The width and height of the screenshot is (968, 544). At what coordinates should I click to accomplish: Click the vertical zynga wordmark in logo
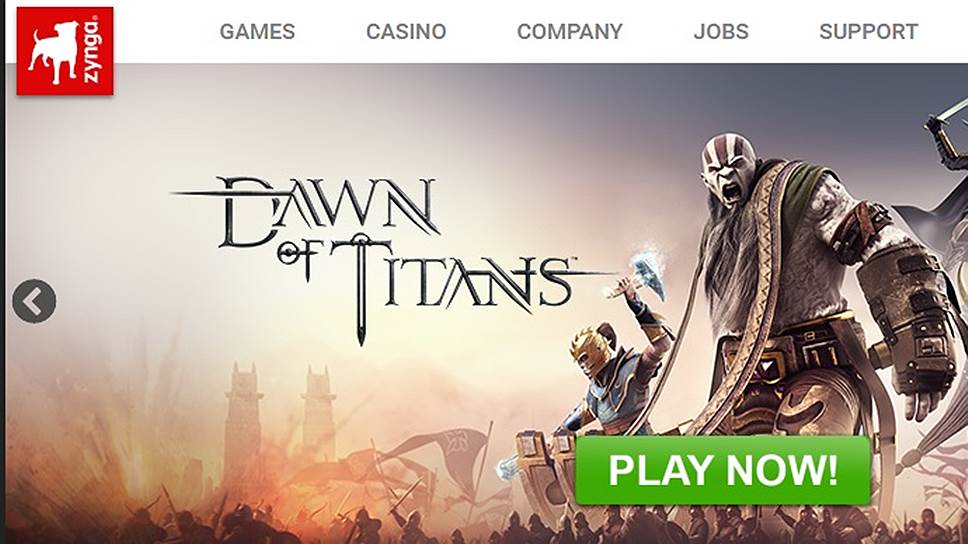pos(91,51)
